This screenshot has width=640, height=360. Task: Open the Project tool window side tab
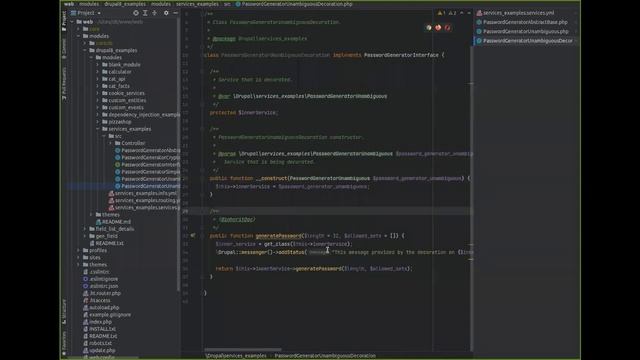tap(64, 21)
